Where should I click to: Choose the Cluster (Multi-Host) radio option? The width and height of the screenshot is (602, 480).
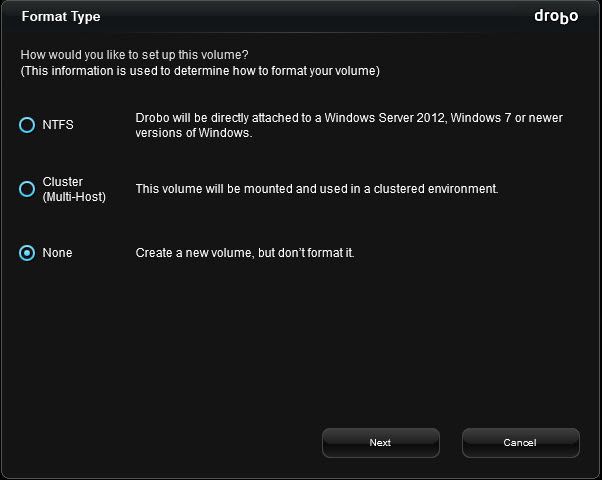pos(27,189)
